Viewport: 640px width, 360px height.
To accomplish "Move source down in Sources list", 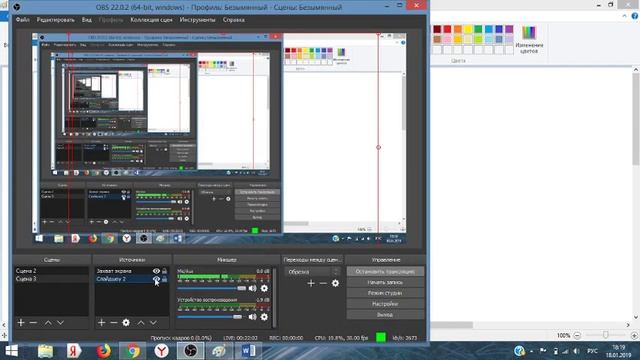I will click(x=153, y=322).
